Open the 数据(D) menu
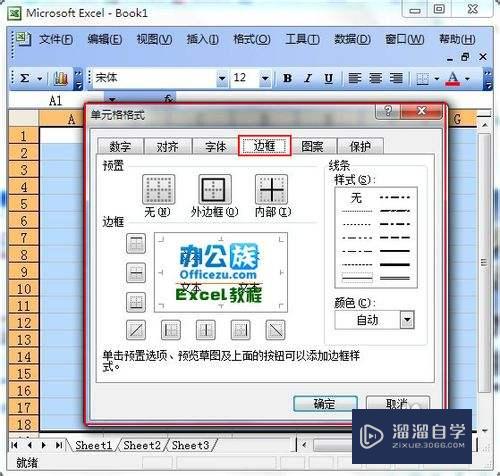 pos(352,39)
